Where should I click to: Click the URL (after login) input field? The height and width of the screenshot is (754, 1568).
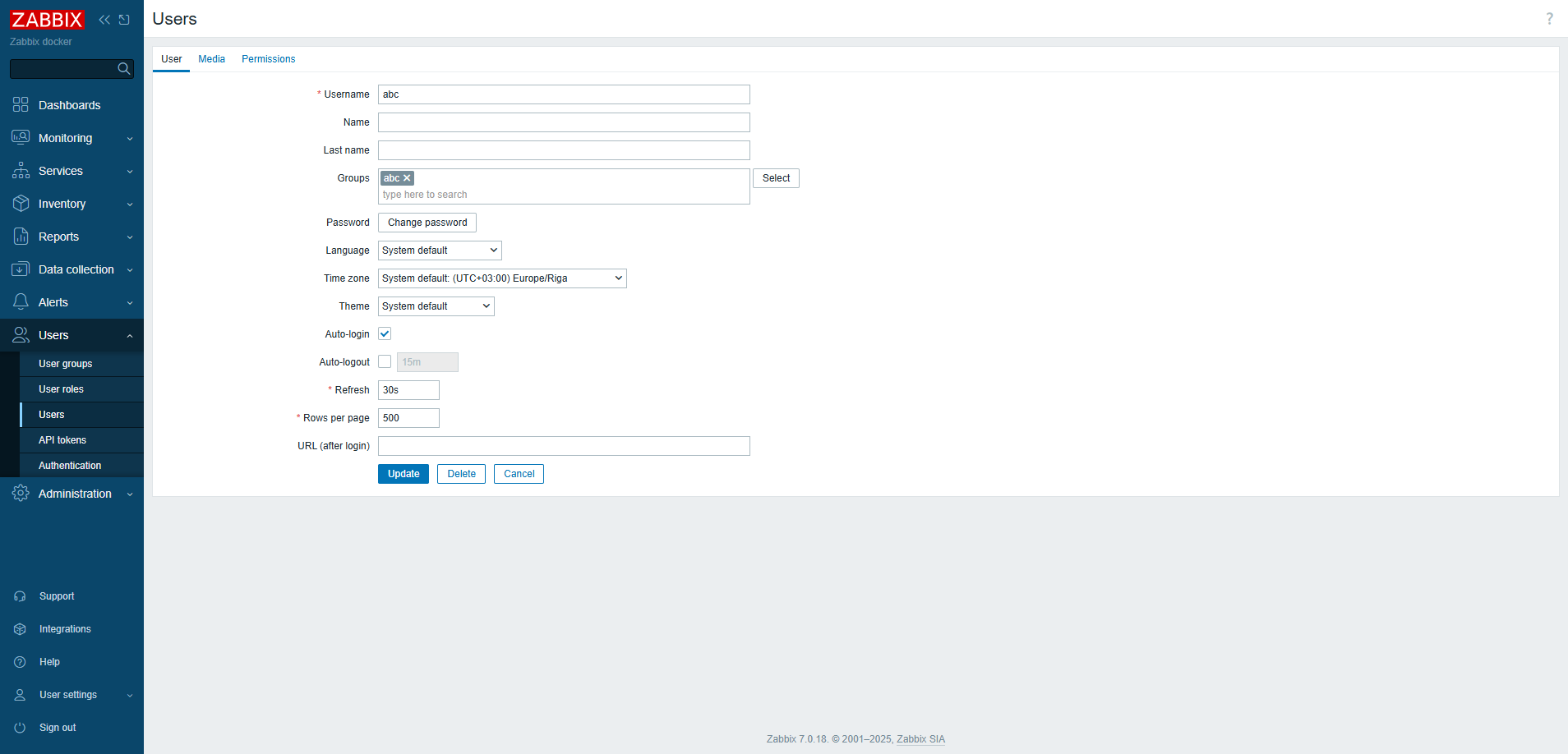click(x=564, y=446)
